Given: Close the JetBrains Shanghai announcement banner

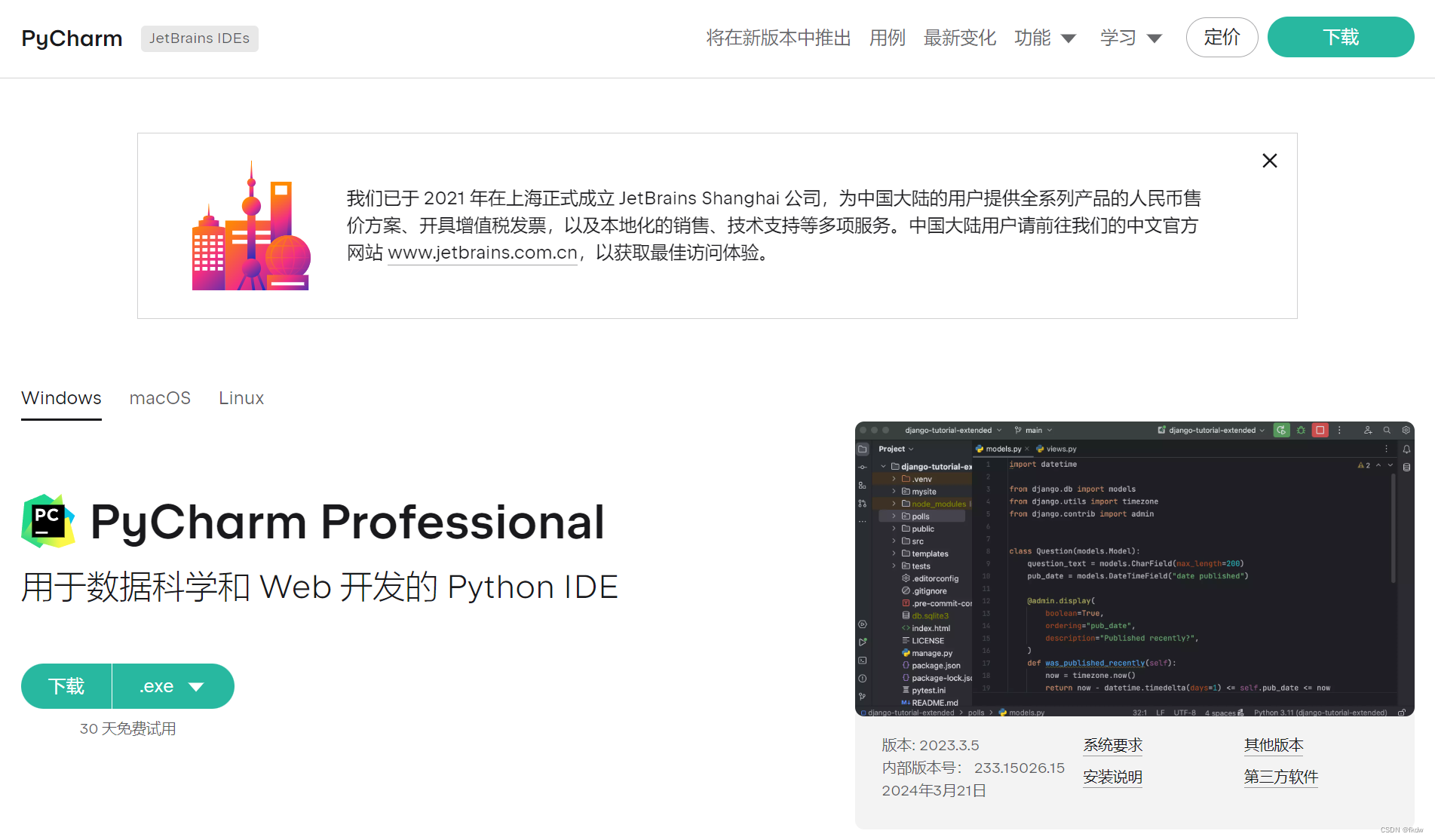Looking at the screenshot, I should tap(1270, 161).
